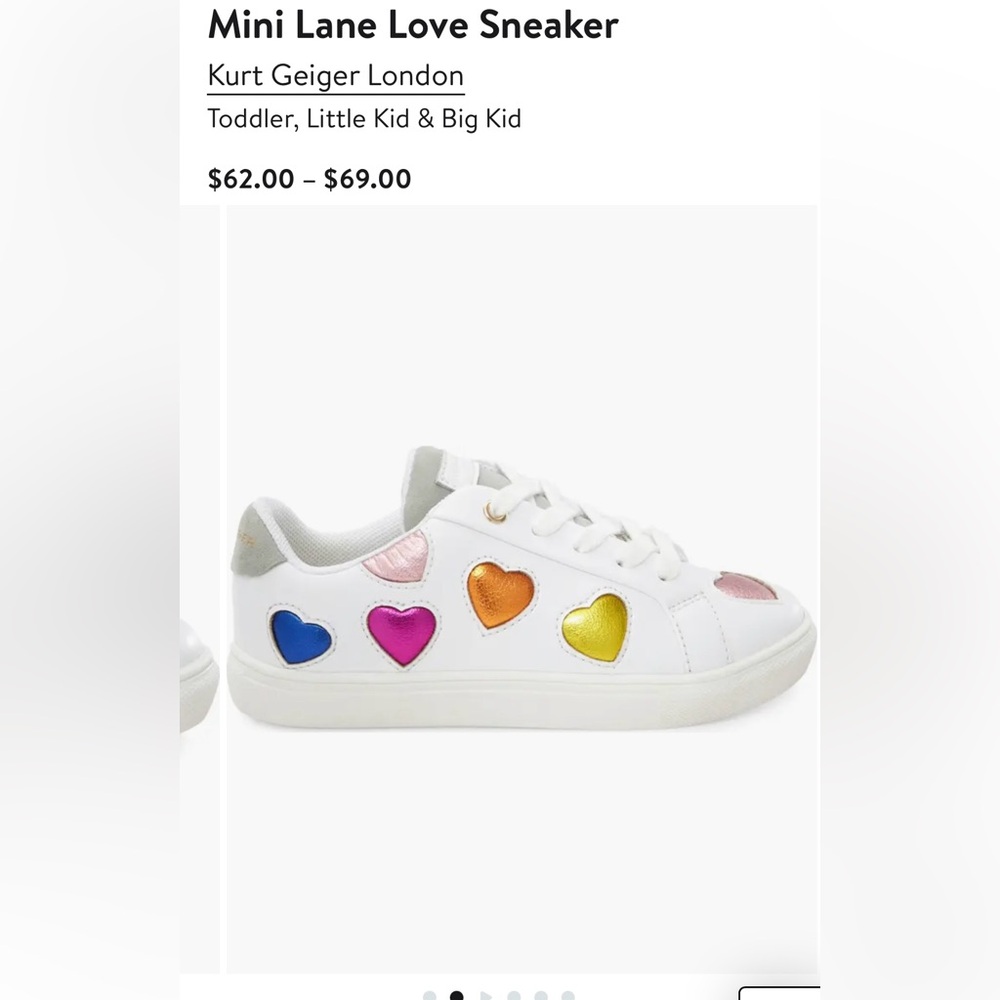
Task: Click the highlighted second carousel dot
Action: tap(456, 995)
